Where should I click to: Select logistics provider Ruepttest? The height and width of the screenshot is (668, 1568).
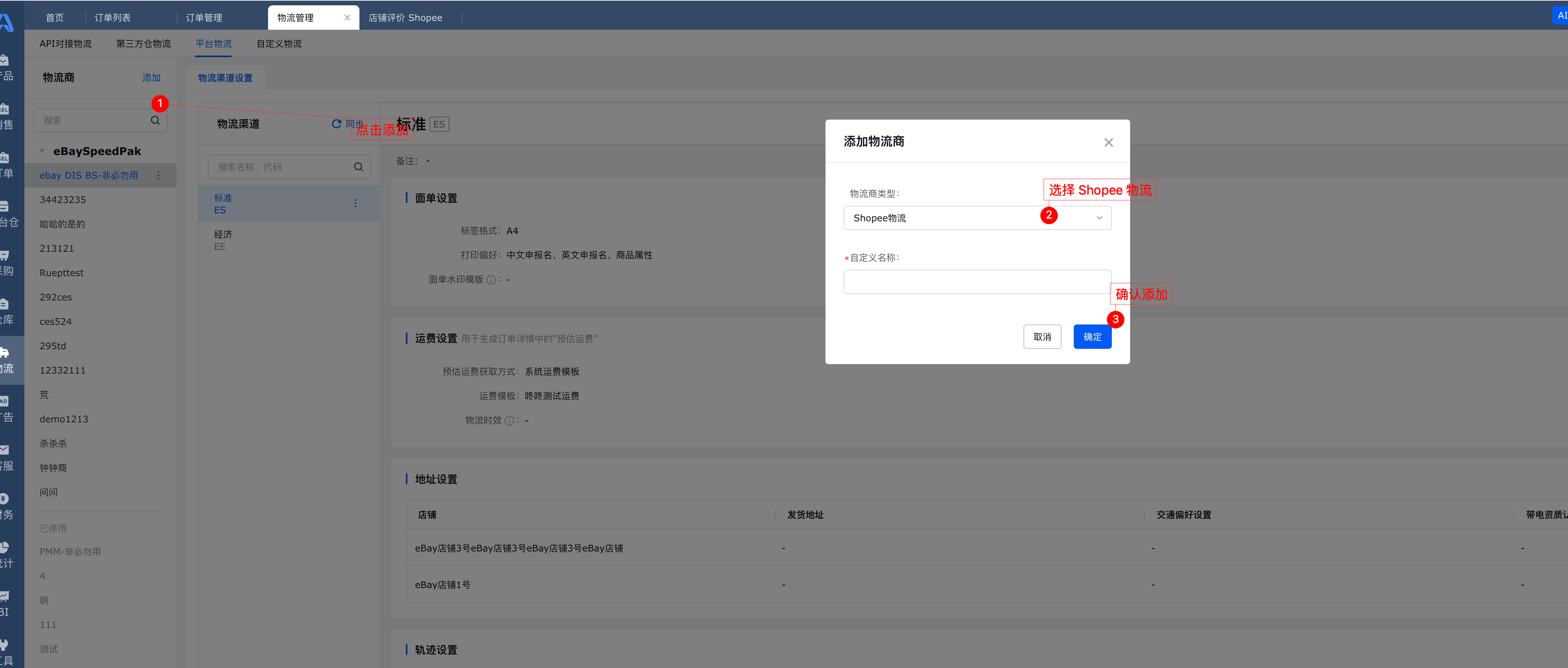101,273
